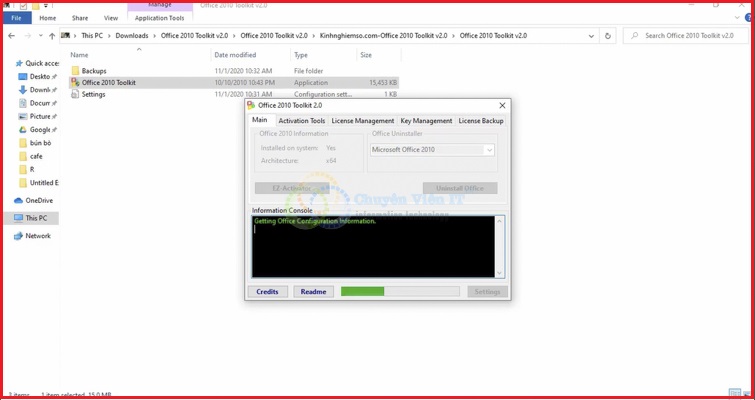Click the Search Office 2010 Toolkit field

(x=690, y=36)
